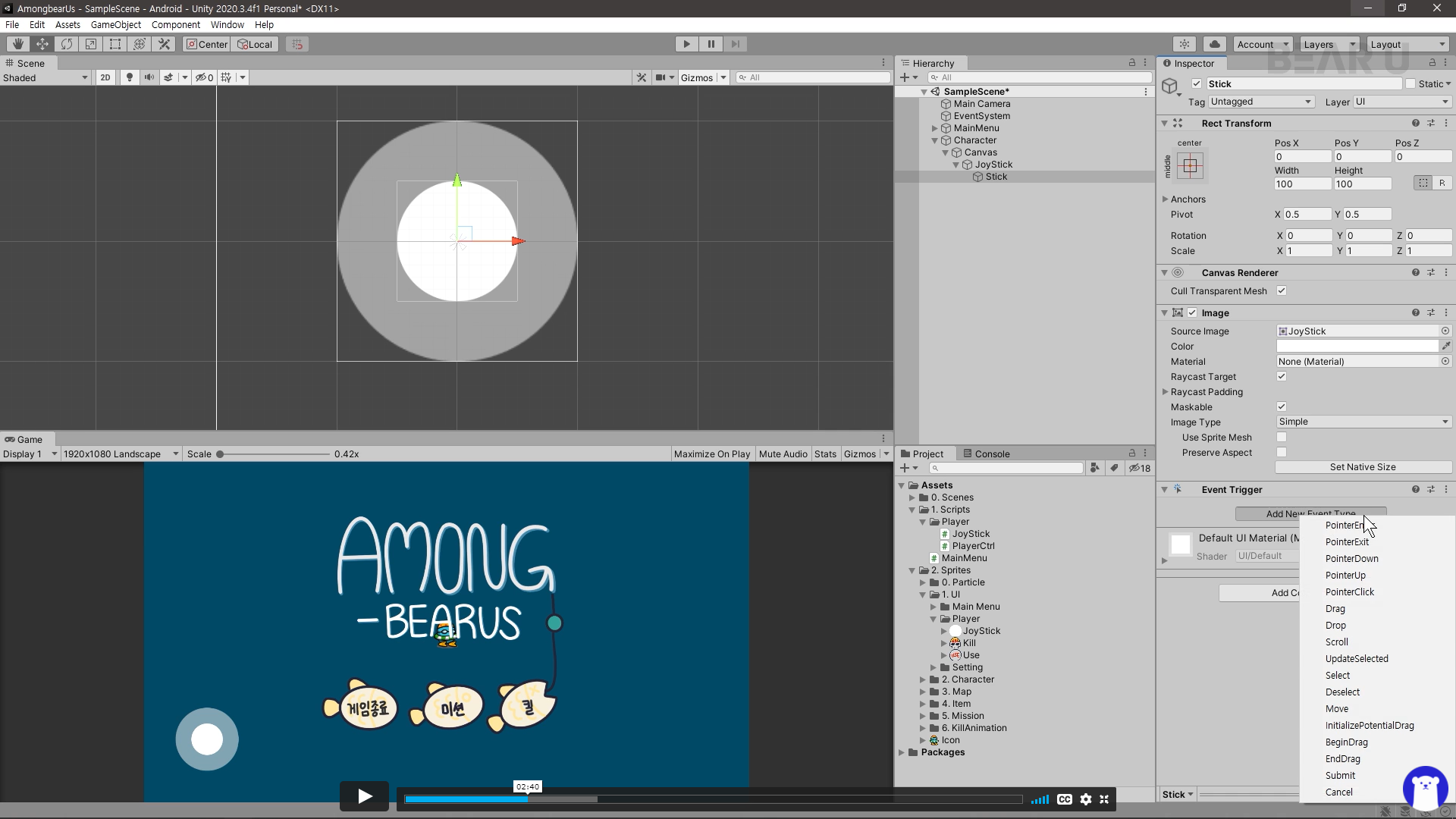This screenshot has width=1456, height=819.
Task: Toggle Maximize On Play
Action: click(x=711, y=453)
